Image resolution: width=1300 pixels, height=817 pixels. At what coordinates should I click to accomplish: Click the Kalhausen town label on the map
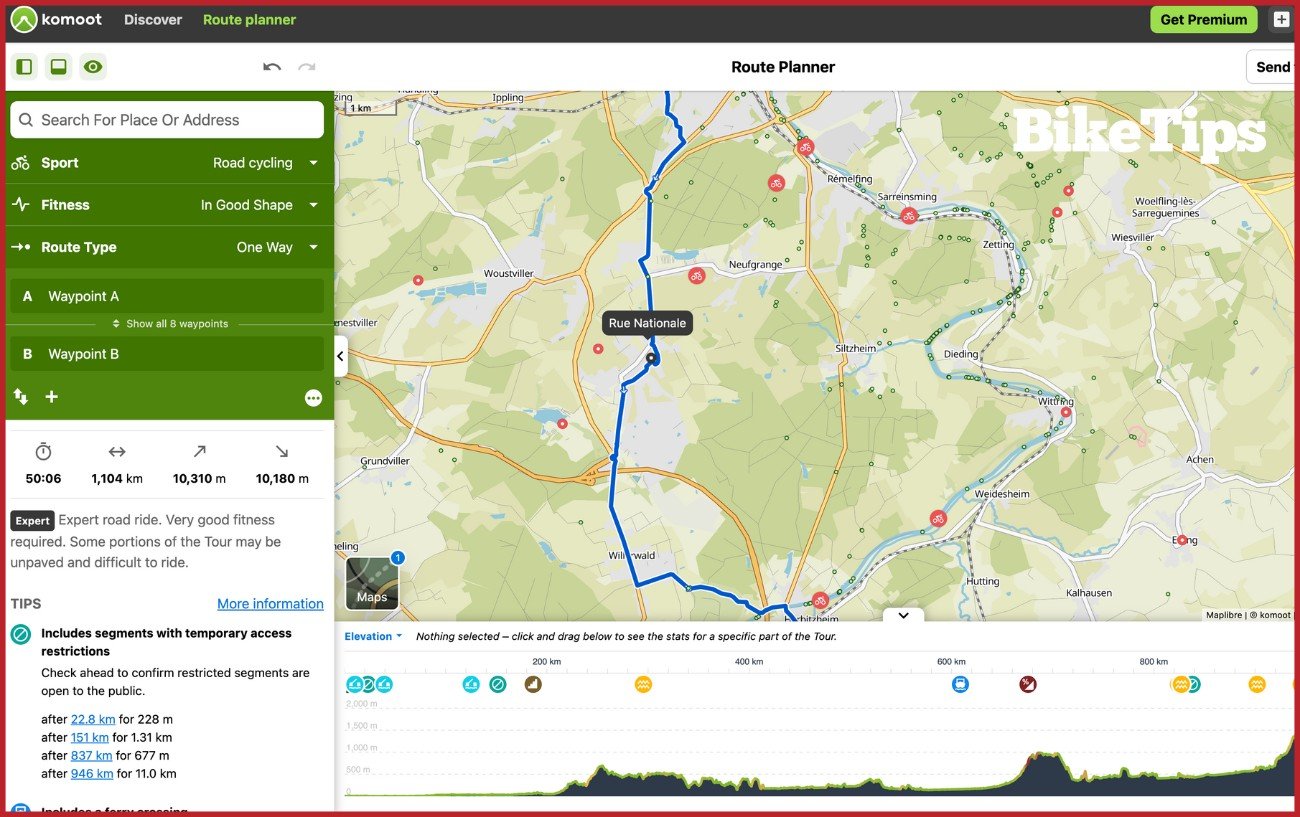click(x=1090, y=592)
